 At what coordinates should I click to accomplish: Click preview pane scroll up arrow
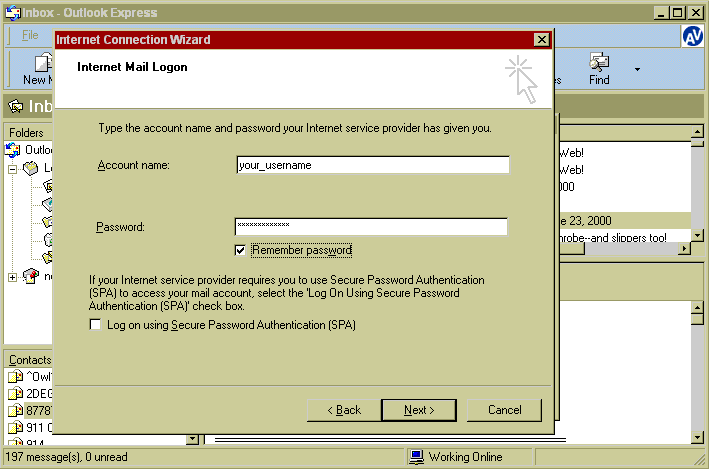pos(697,308)
